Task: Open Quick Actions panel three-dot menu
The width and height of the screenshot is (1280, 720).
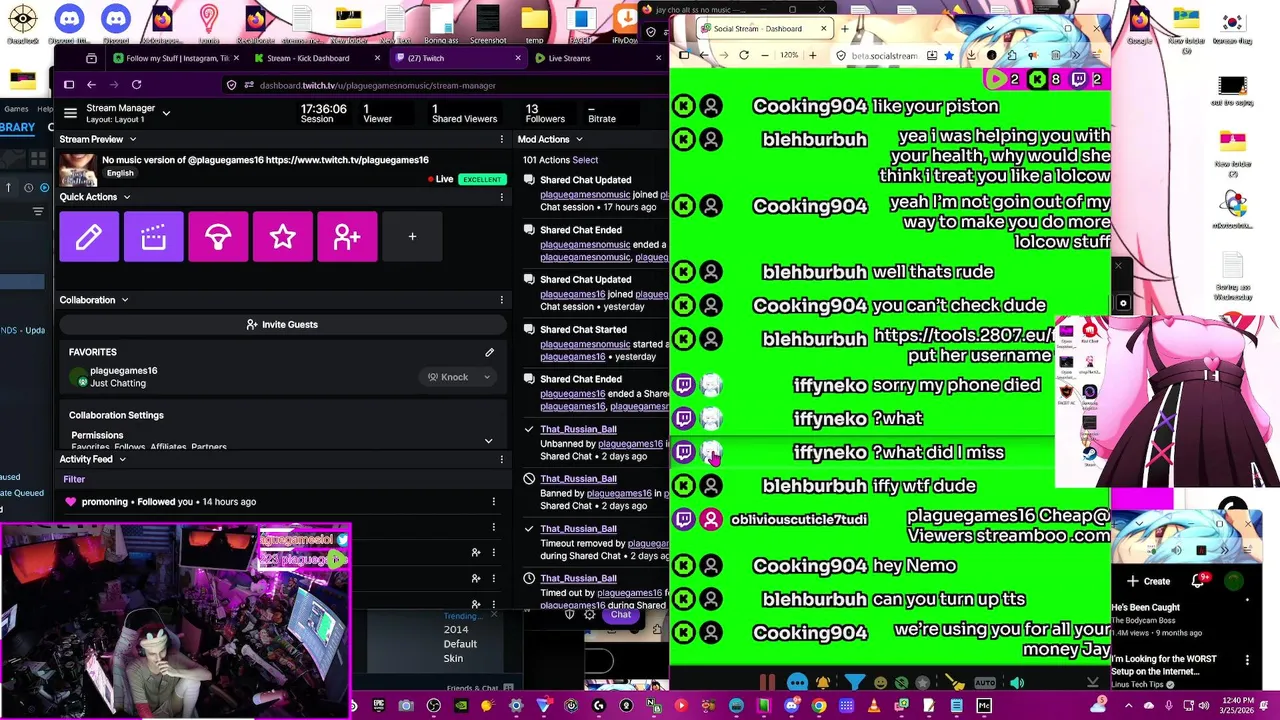Action: point(502,197)
